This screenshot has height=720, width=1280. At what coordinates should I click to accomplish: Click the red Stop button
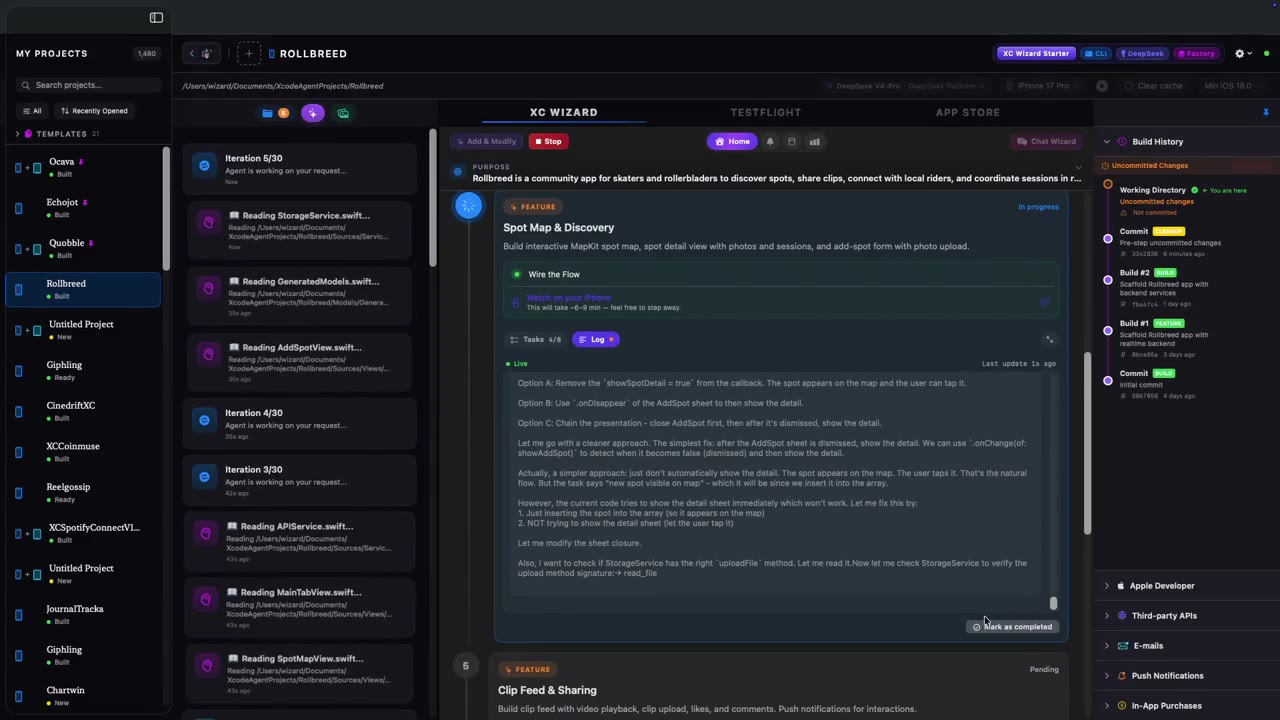(x=547, y=141)
